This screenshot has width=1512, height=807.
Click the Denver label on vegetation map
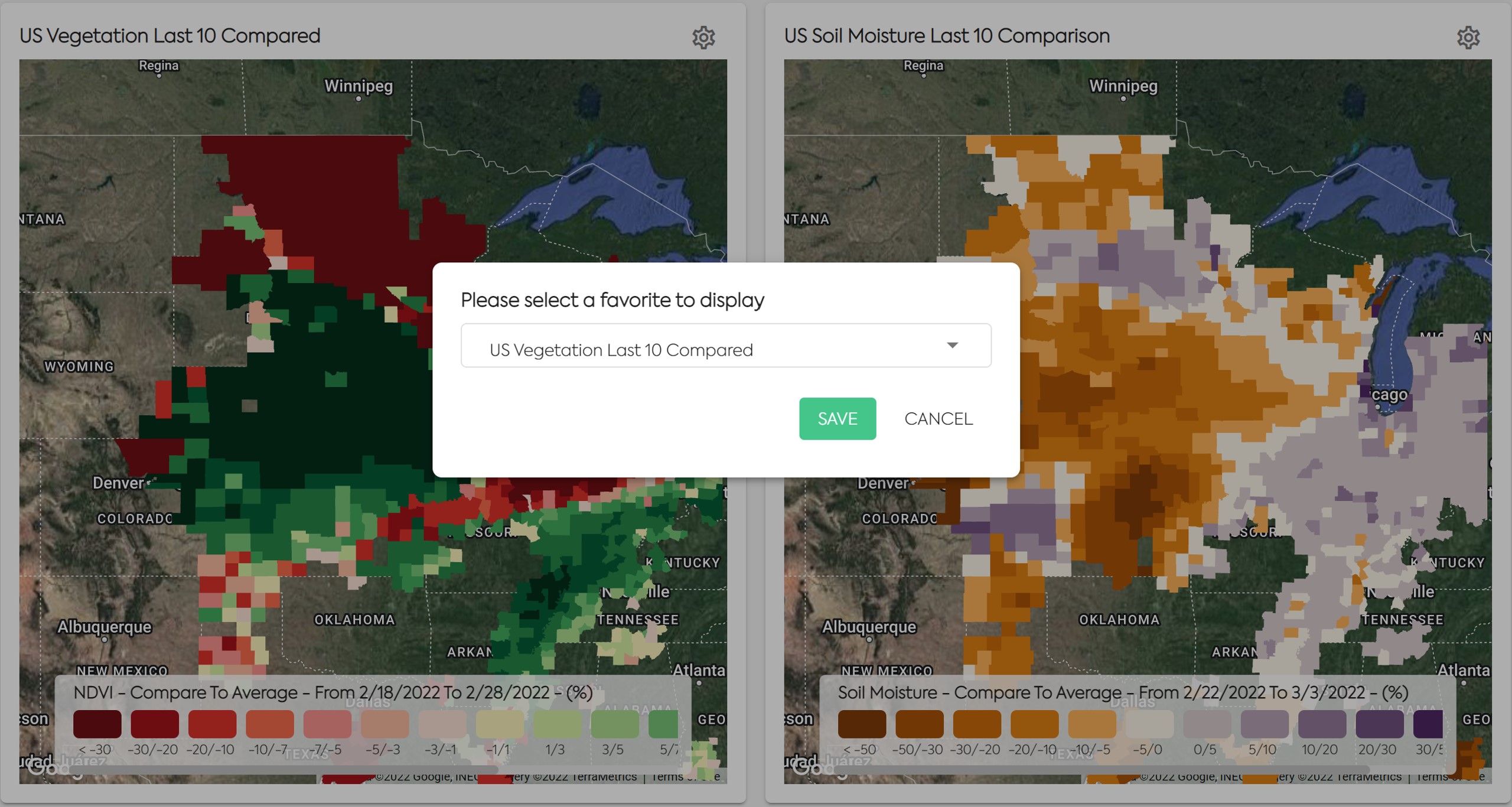(x=118, y=483)
